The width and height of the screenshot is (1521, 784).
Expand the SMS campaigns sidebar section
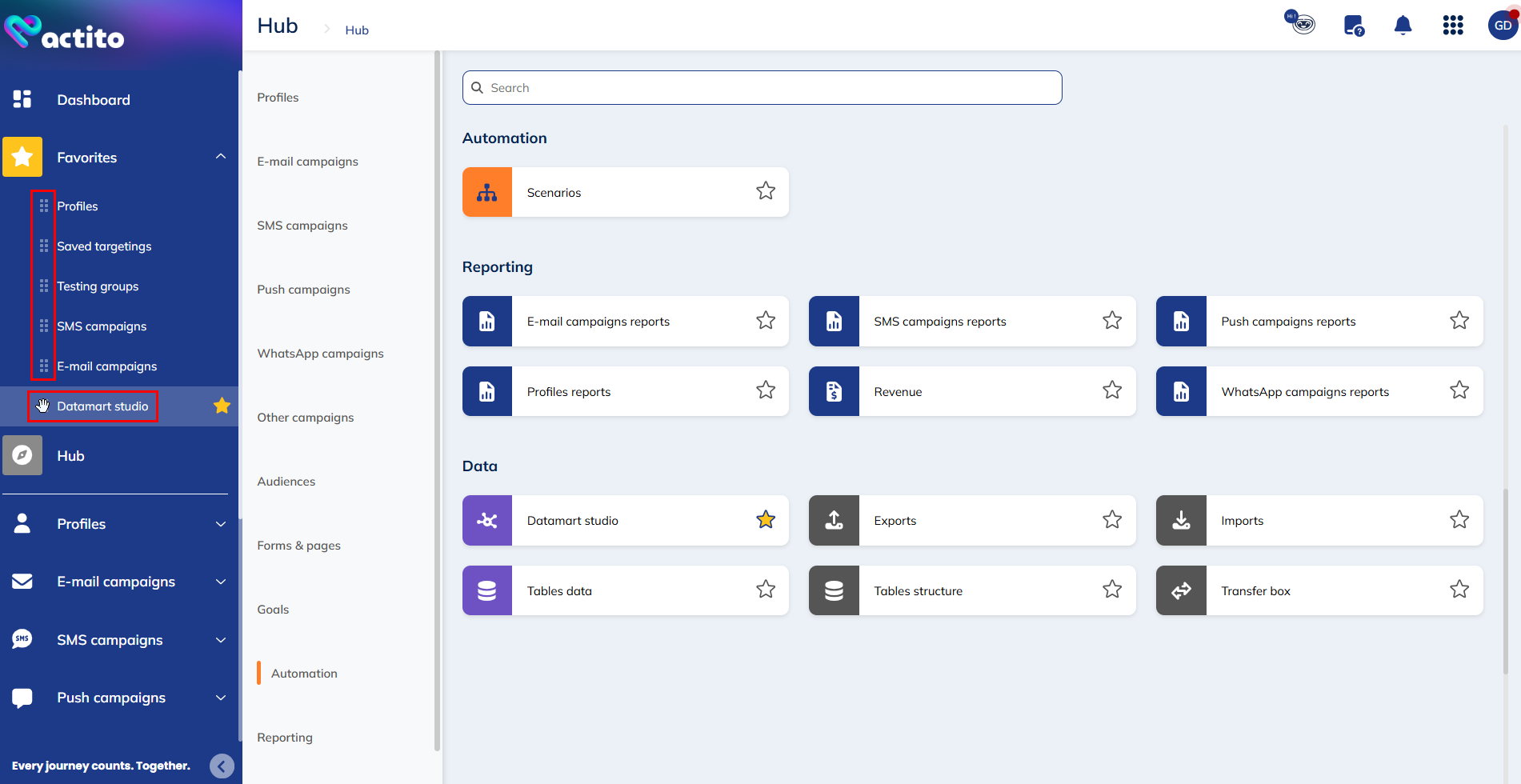pos(220,640)
